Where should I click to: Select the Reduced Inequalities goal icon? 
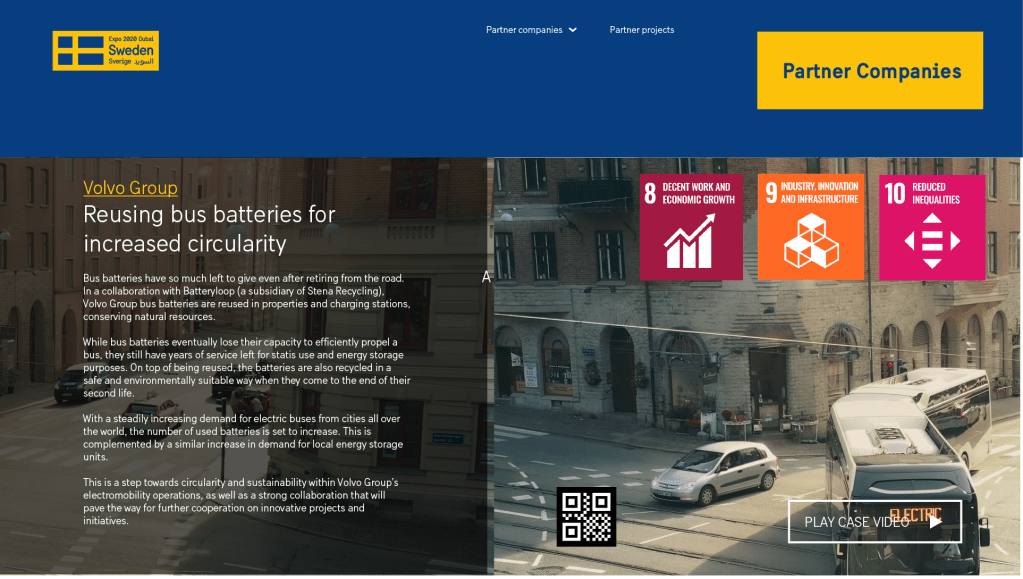pyautogui.click(x=932, y=227)
